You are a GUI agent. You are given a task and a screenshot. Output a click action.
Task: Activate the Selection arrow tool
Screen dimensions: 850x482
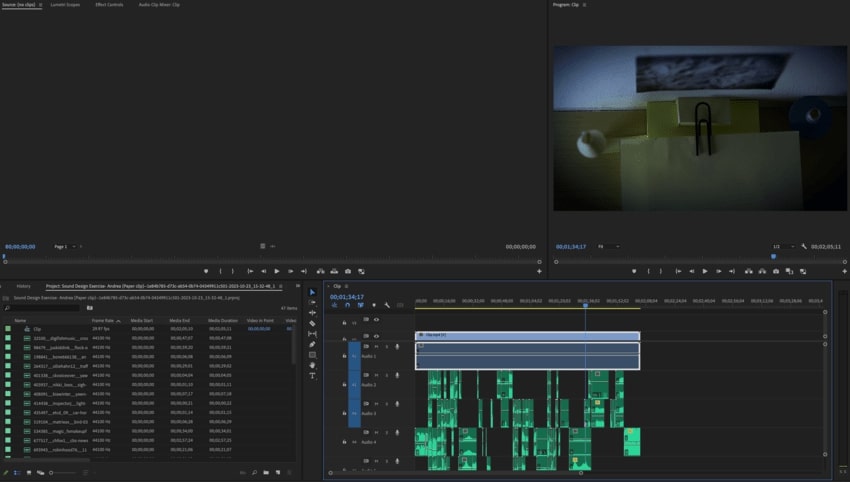coord(312,292)
